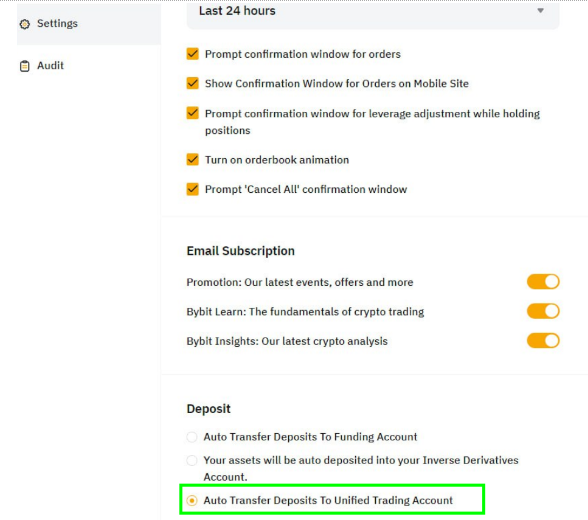The image size is (588, 520).
Task: Click the Deposit section heading
Action: [x=208, y=409]
